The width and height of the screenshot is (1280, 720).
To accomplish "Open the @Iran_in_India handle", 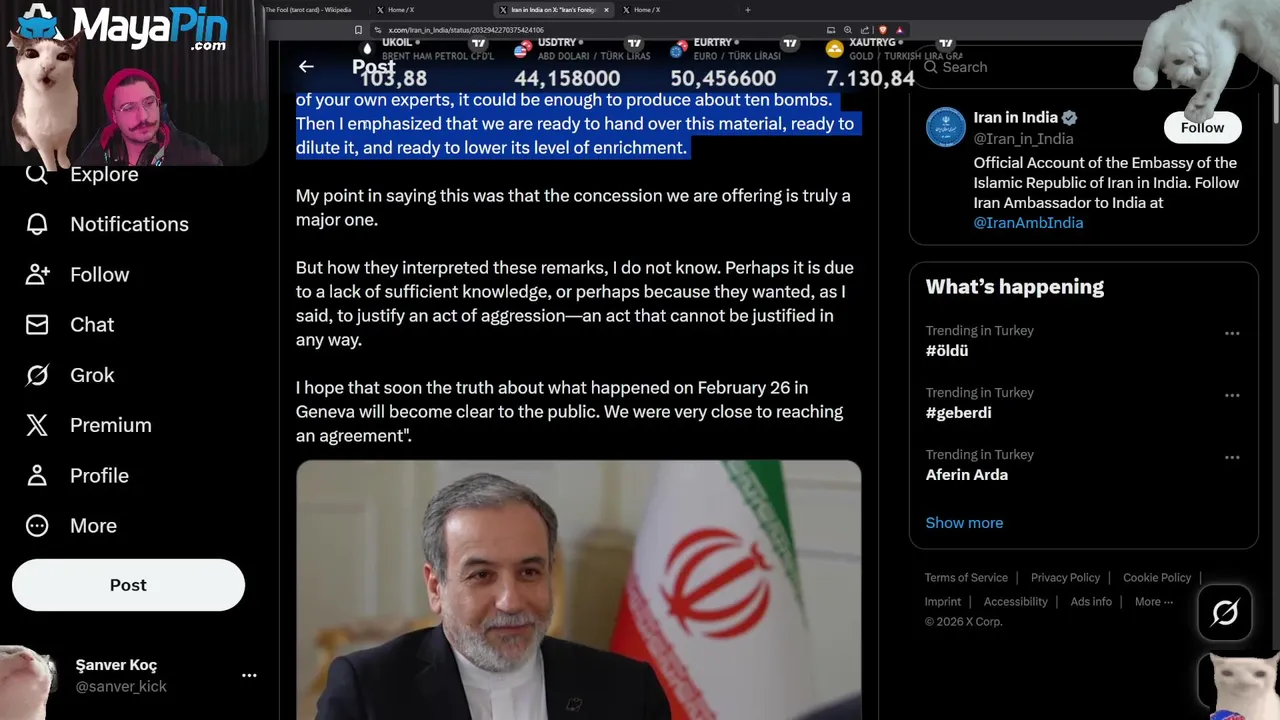I will point(1023,139).
